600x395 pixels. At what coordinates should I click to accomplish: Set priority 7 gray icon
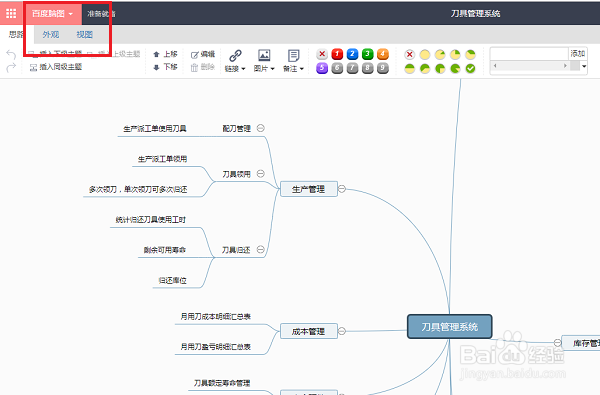[352, 68]
